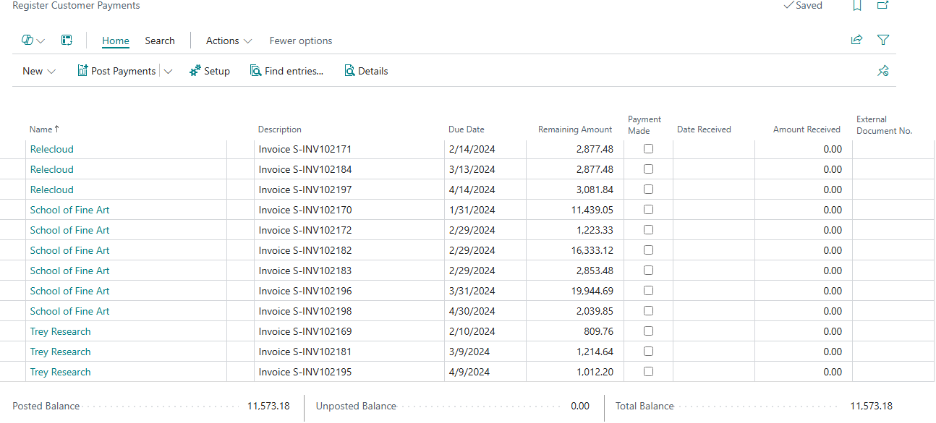Image resolution: width=936 pixels, height=423 pixels.
Task: Expand the New dropdown
Action: [39, 71]
